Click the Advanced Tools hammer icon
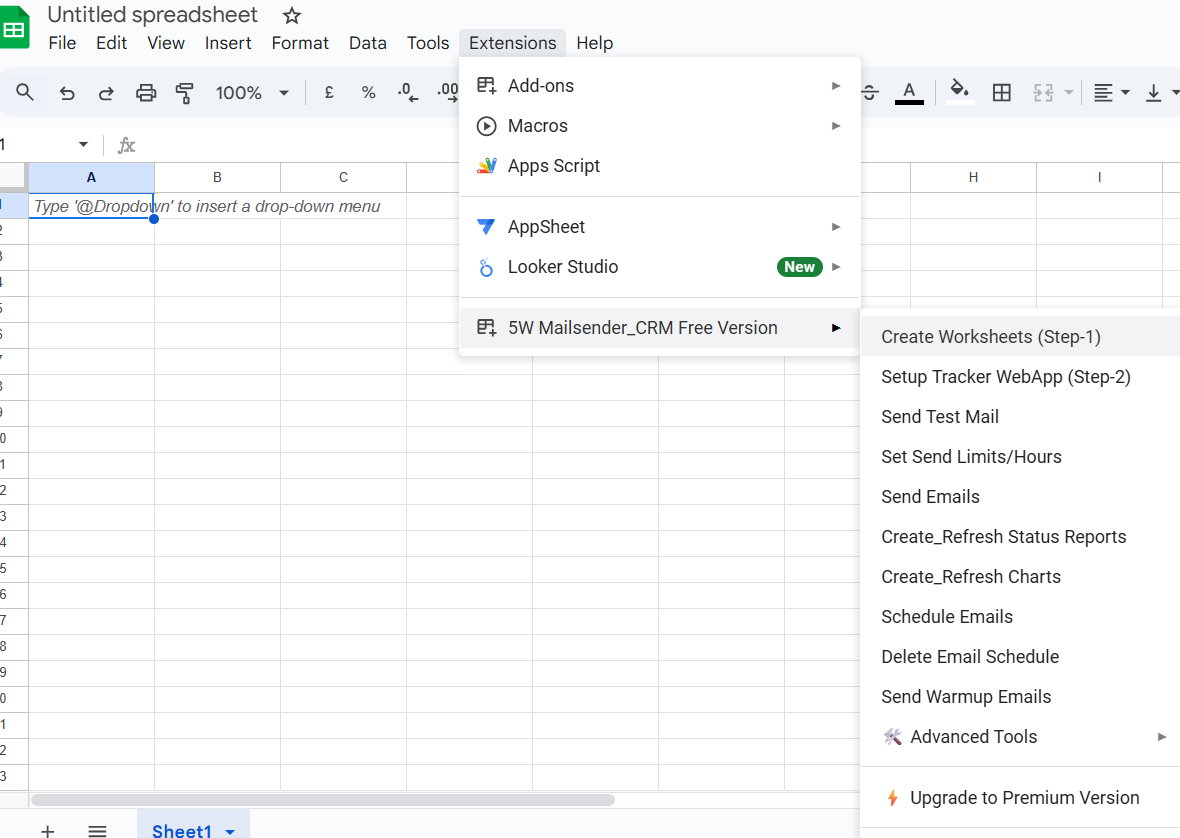Image resolution: width=1180 pixels, height=838 pixels. point(893,736)
